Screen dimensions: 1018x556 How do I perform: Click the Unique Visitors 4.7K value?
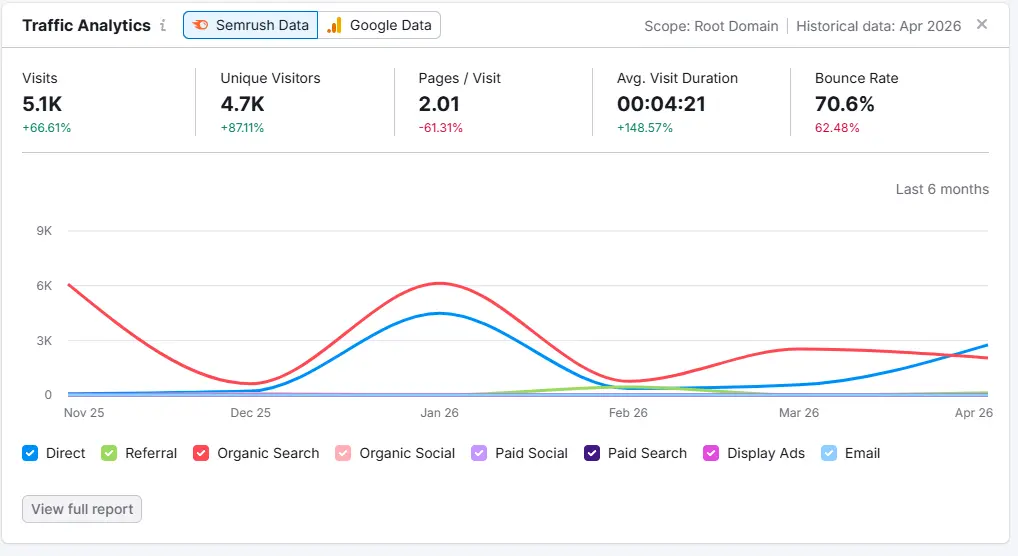point(242,104)
